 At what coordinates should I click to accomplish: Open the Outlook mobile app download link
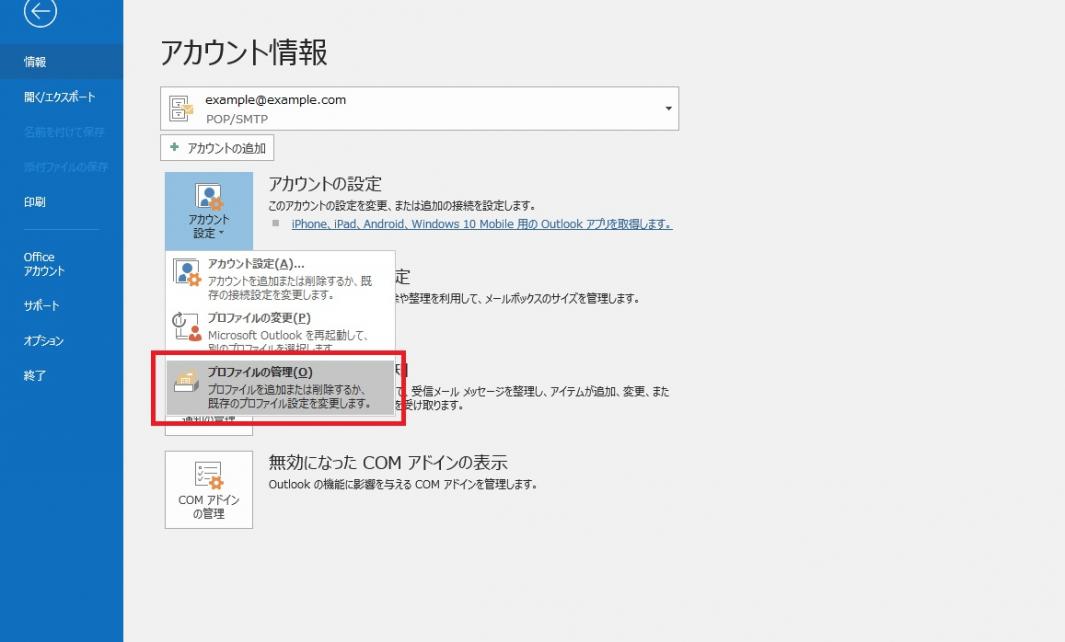[x=481, y=224]
